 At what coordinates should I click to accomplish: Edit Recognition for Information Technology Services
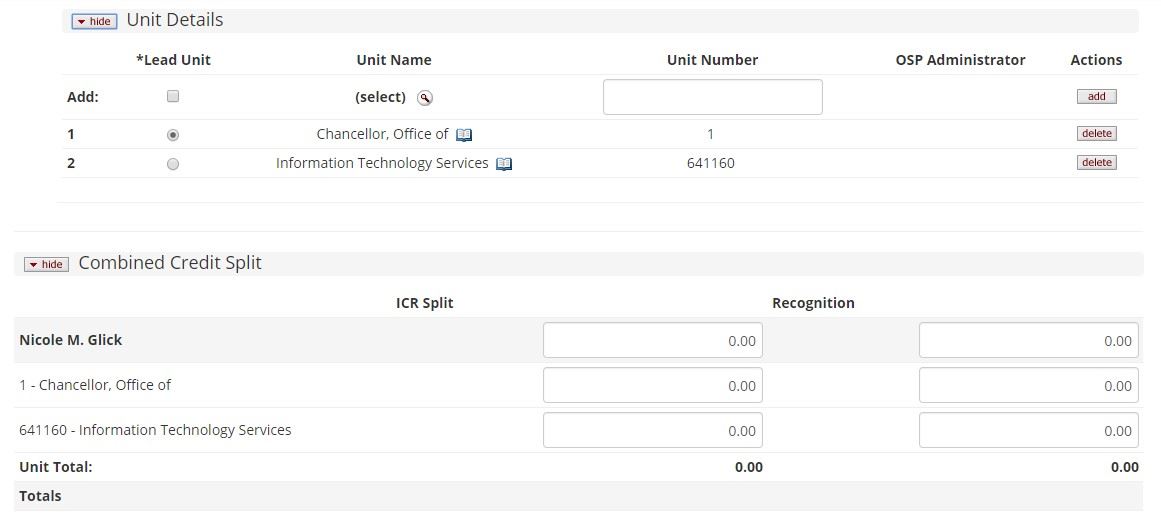[x=1028, y=431]
